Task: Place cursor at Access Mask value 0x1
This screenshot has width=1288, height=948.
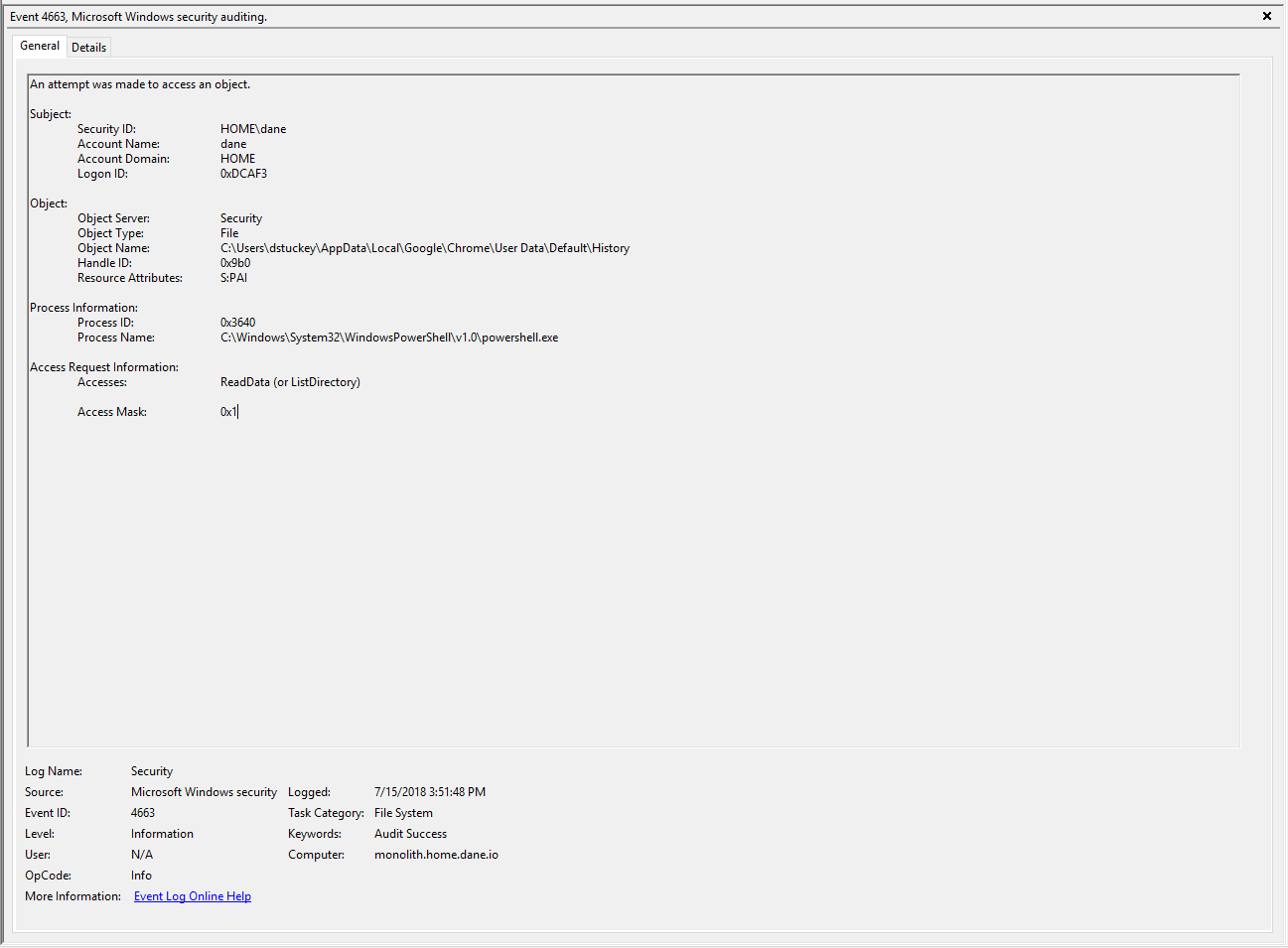Action: tap(229, 412)
